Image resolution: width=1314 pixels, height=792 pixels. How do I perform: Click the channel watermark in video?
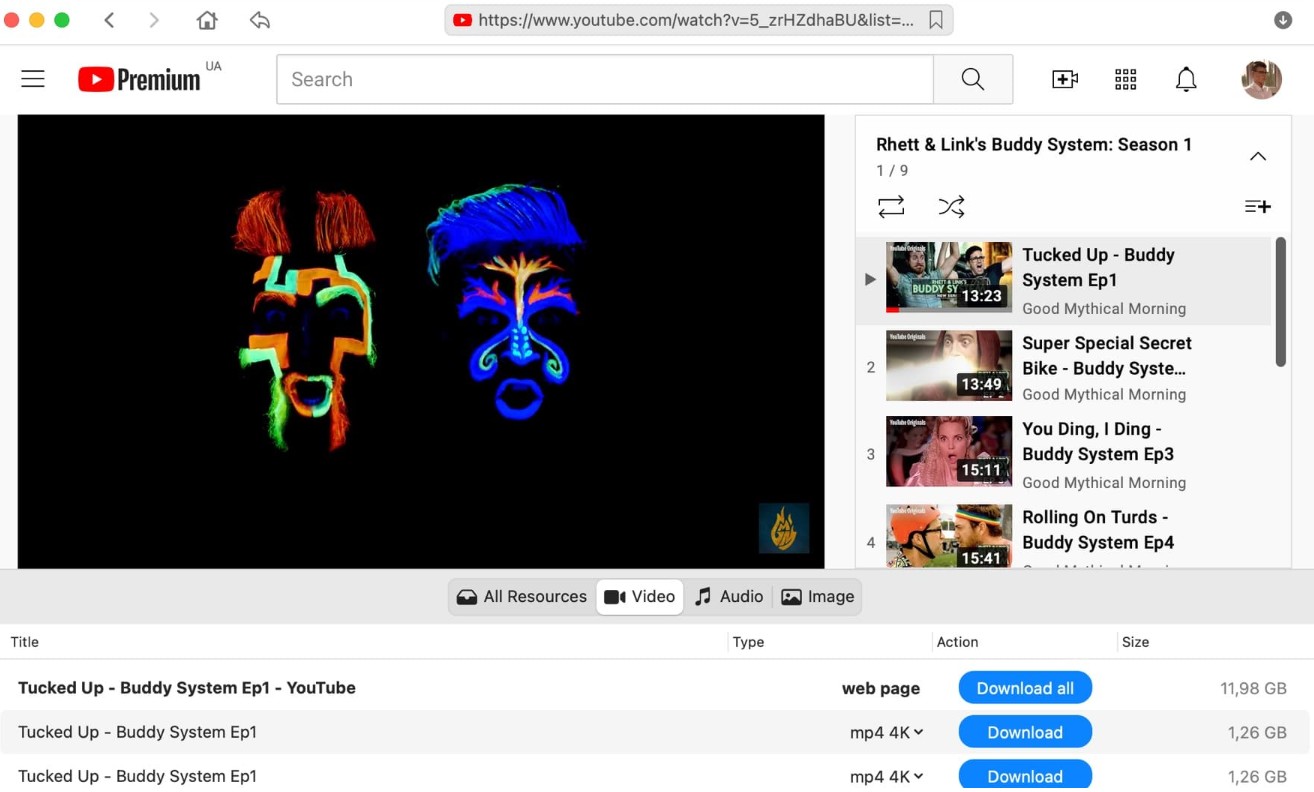784,528
